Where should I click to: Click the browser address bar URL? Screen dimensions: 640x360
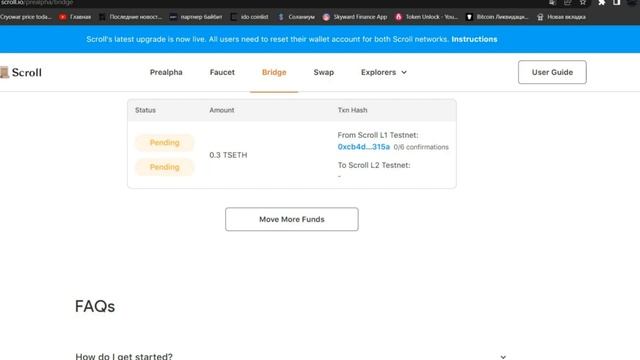[x=37, y=2]
